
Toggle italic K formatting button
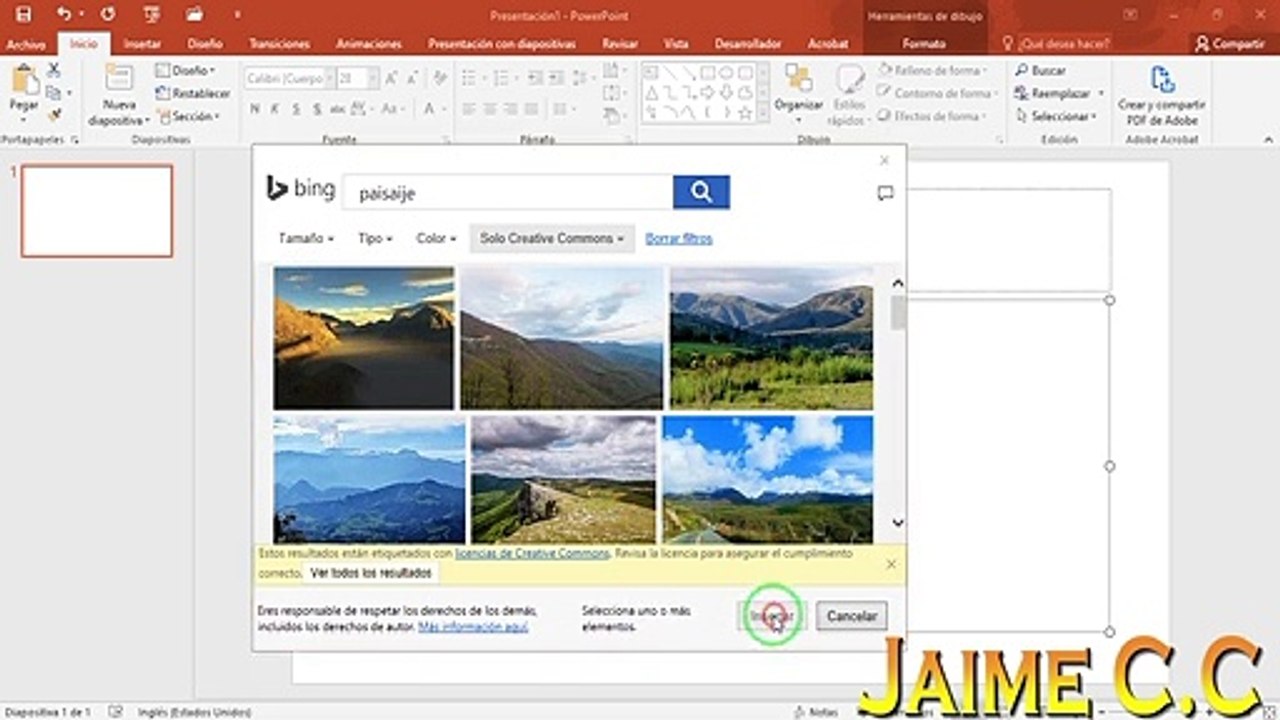point(275,108)
